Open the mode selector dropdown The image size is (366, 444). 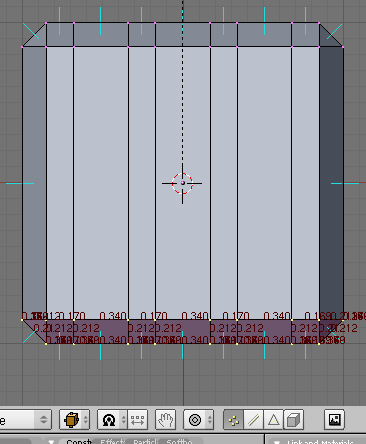(x=25, y=419)
